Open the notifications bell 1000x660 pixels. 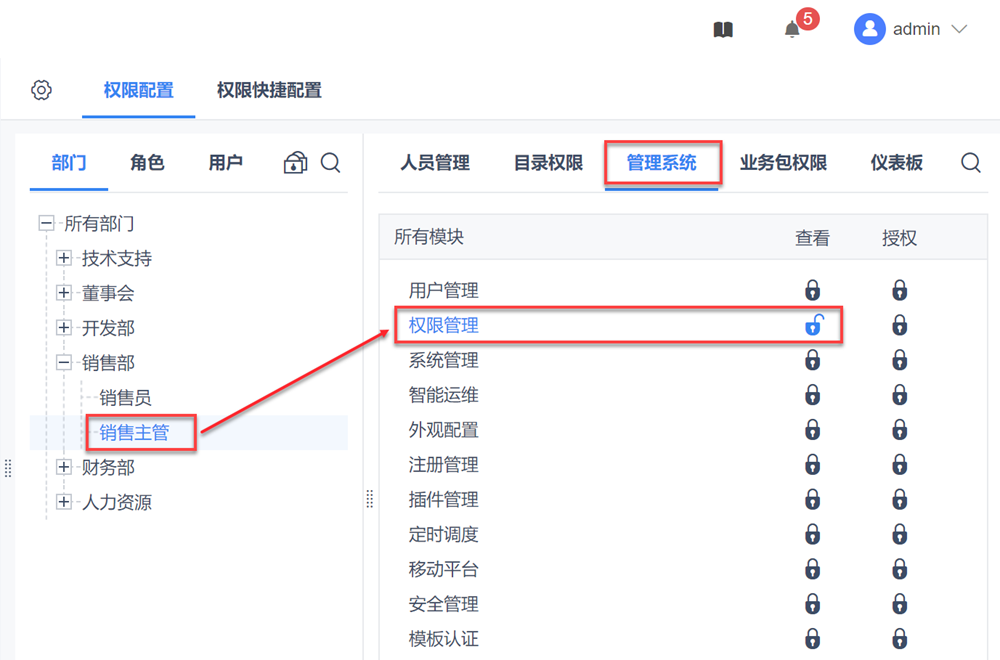[x=792, y=30]
